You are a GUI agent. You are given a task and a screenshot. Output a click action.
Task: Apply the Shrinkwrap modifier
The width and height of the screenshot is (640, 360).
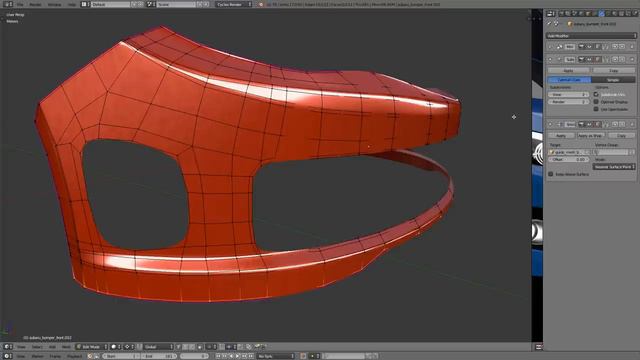561,136
